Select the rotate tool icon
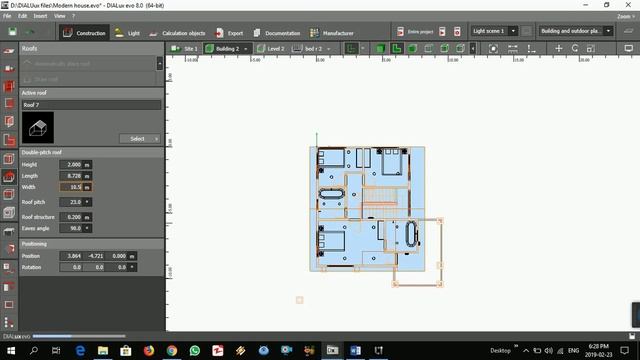 (575, 48)
